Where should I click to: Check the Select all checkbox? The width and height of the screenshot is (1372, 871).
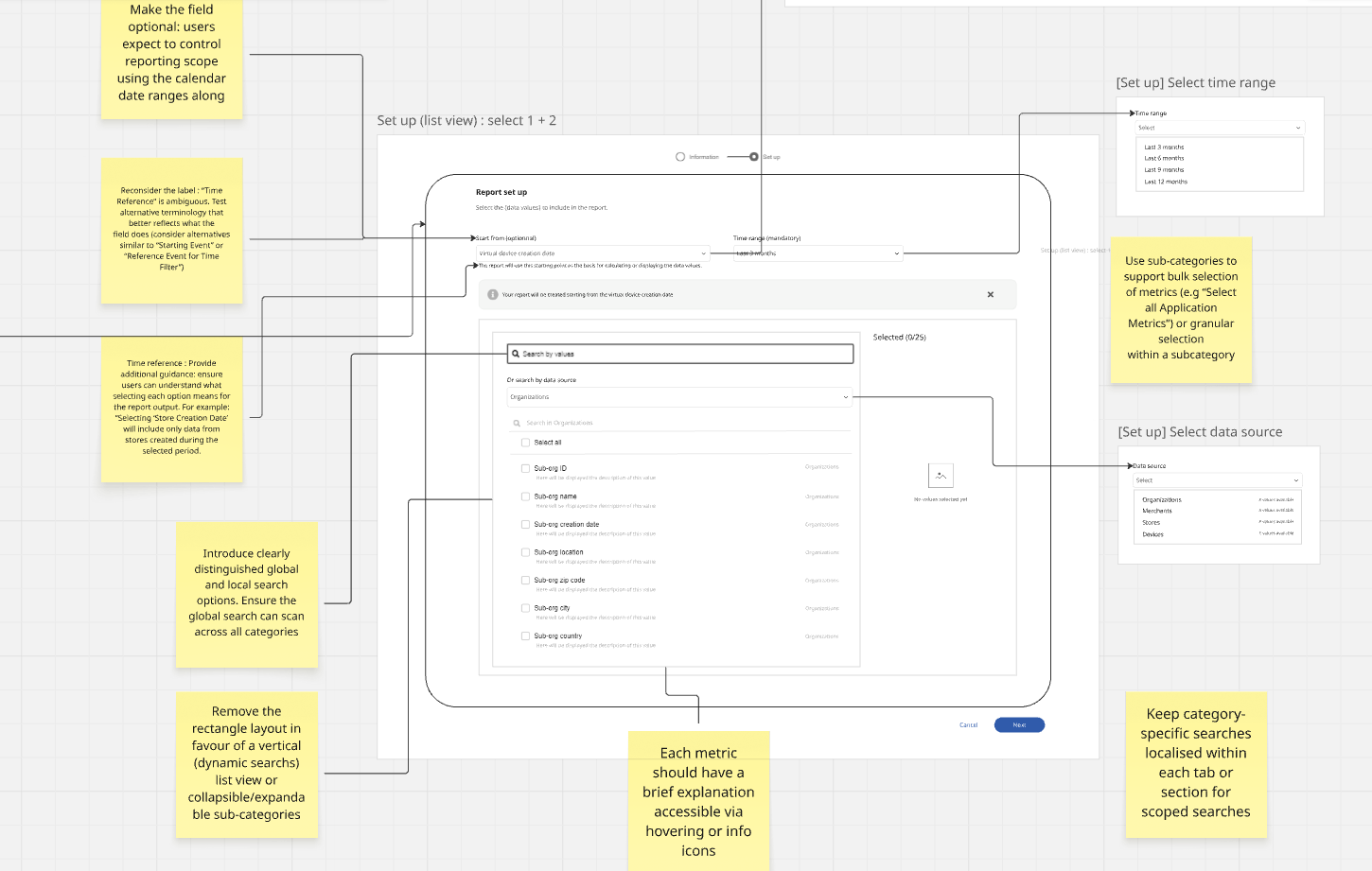525,443
